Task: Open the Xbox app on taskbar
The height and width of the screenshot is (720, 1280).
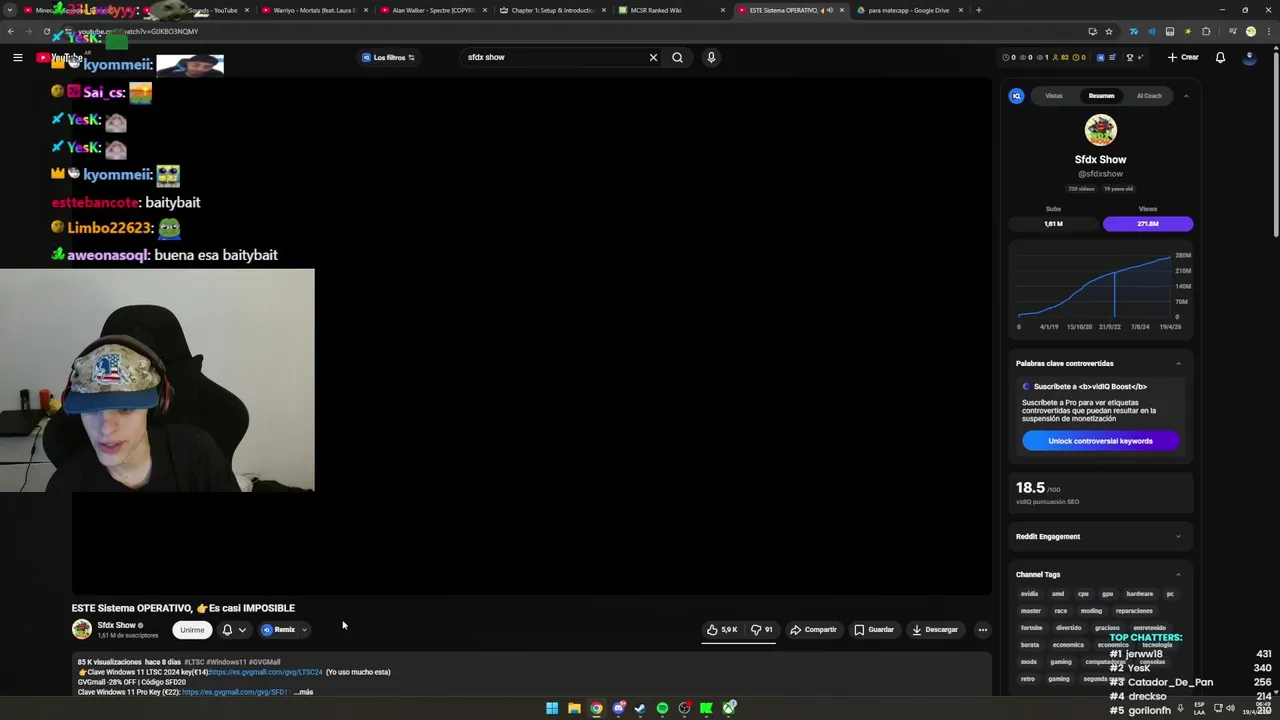Action: 729,708
